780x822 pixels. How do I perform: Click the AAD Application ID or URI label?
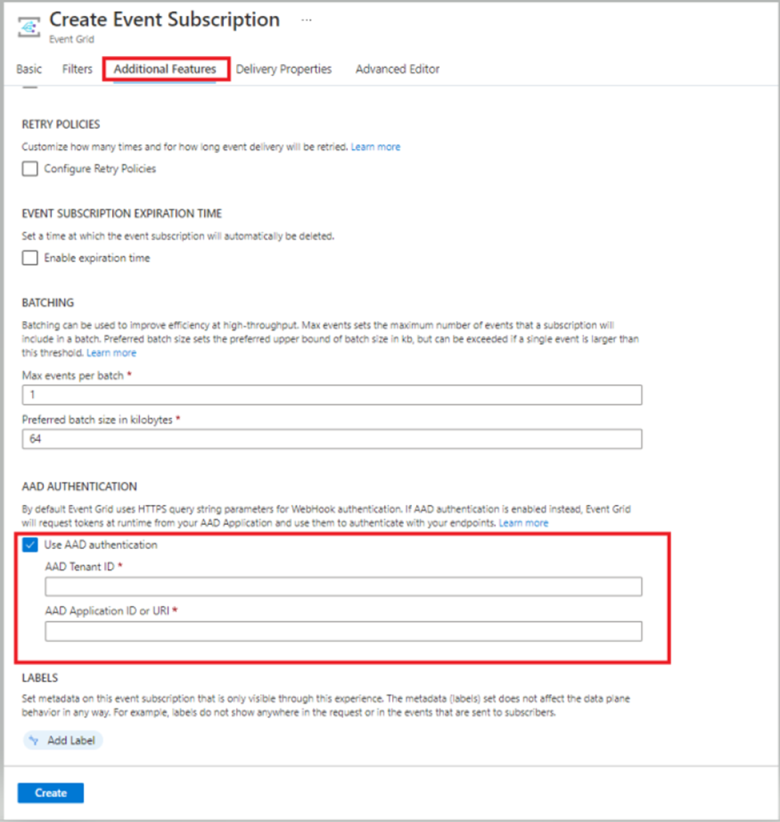[107, 611]
